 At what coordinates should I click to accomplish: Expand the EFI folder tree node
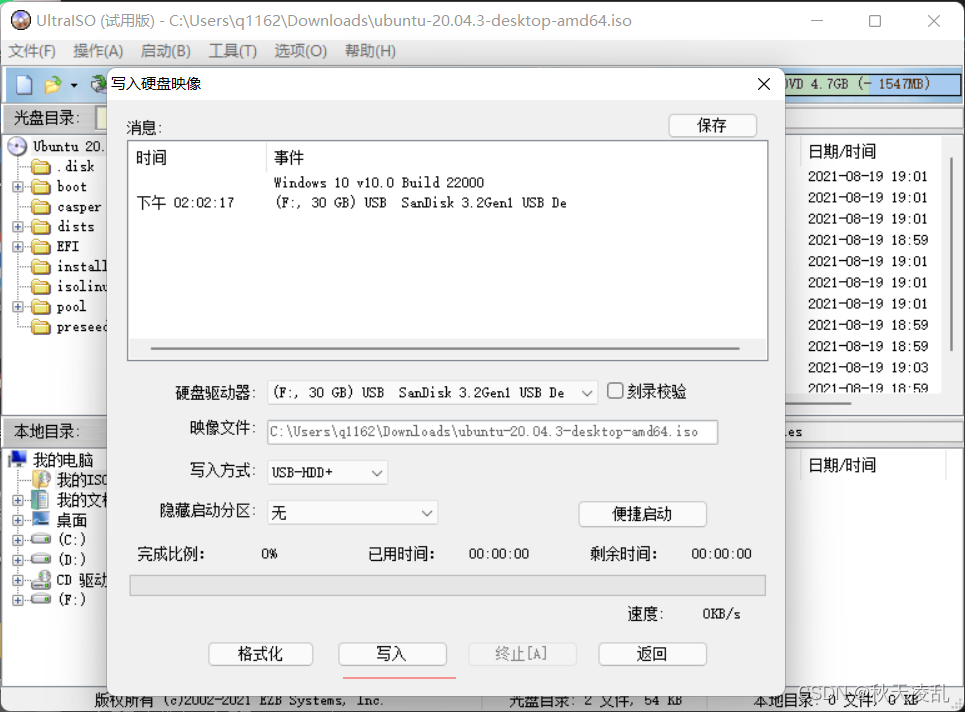click(18, 247)
